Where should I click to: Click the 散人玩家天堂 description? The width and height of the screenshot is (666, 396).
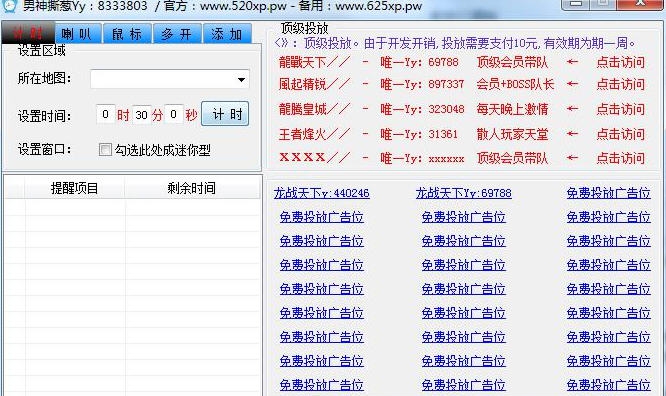[x=512, y=134]
